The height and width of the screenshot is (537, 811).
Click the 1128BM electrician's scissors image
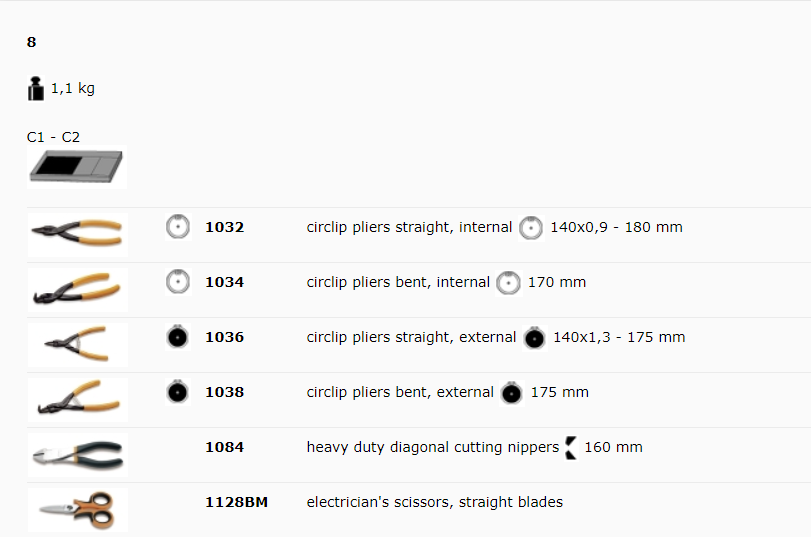tap(78, 510)
